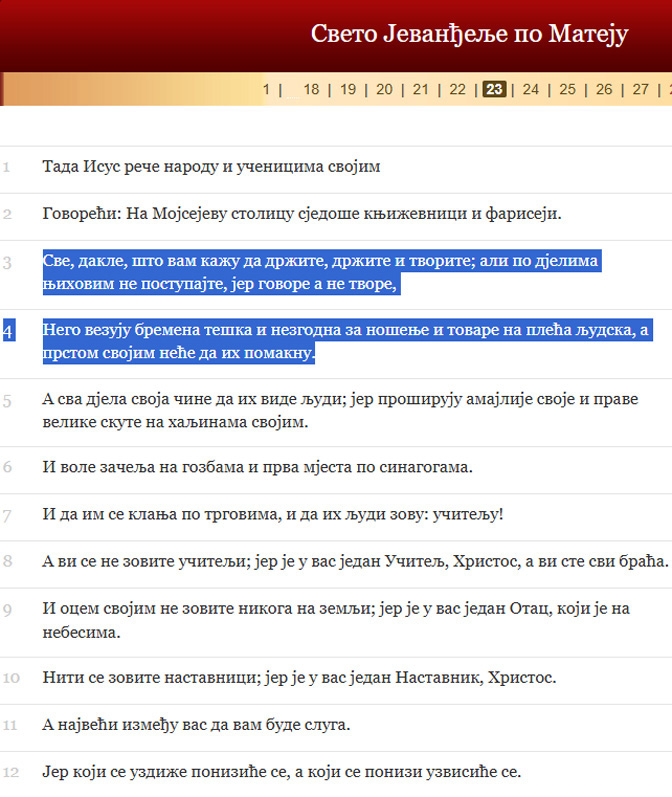Screen dimensions: 672x797
Task: Jump to chapter 27
Action: (640, 89)
